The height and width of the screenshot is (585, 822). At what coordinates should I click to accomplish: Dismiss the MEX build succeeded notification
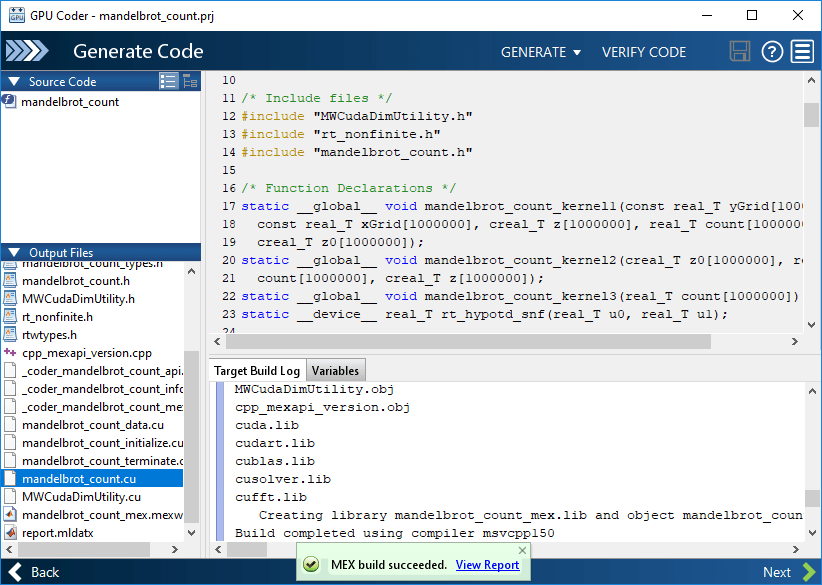point(522,550)
